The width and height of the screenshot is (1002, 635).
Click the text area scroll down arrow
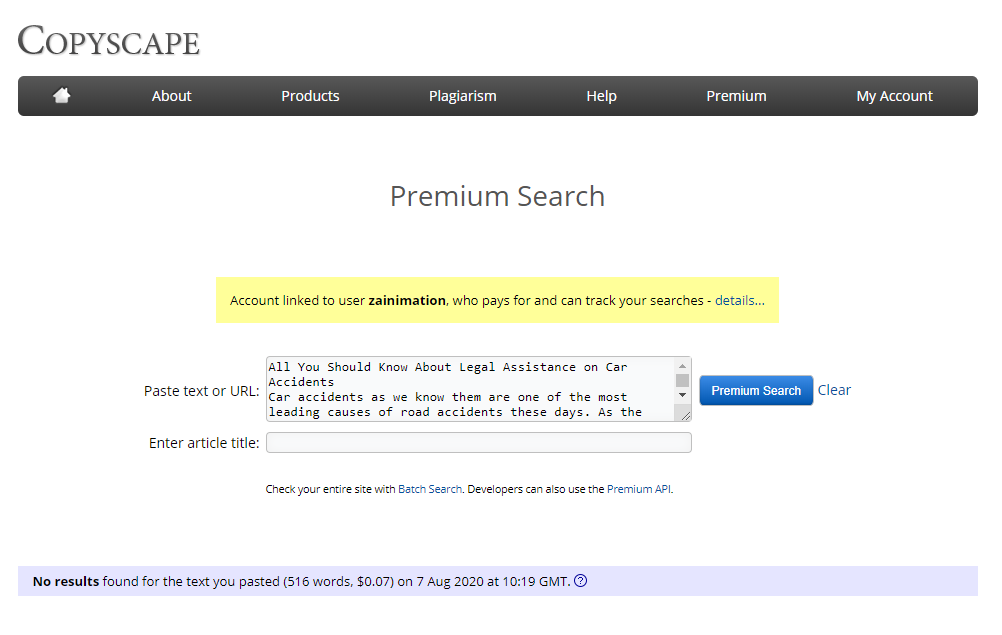click(x=683, y=395)
